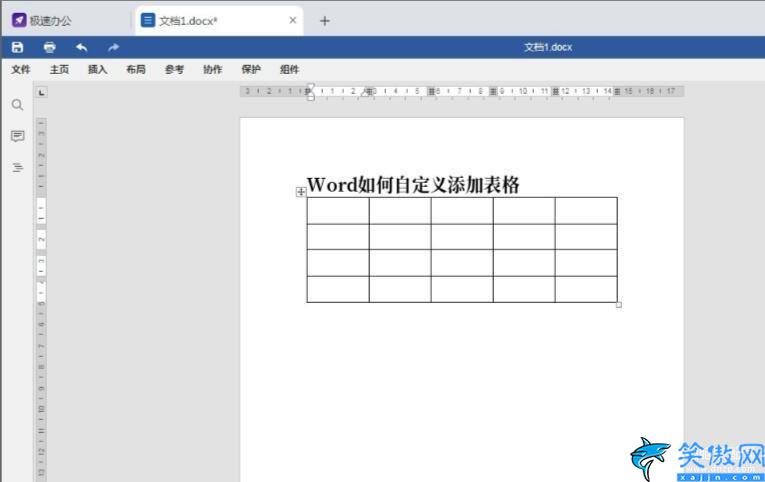Open the 主页 ribbon tab

(60, 69)
